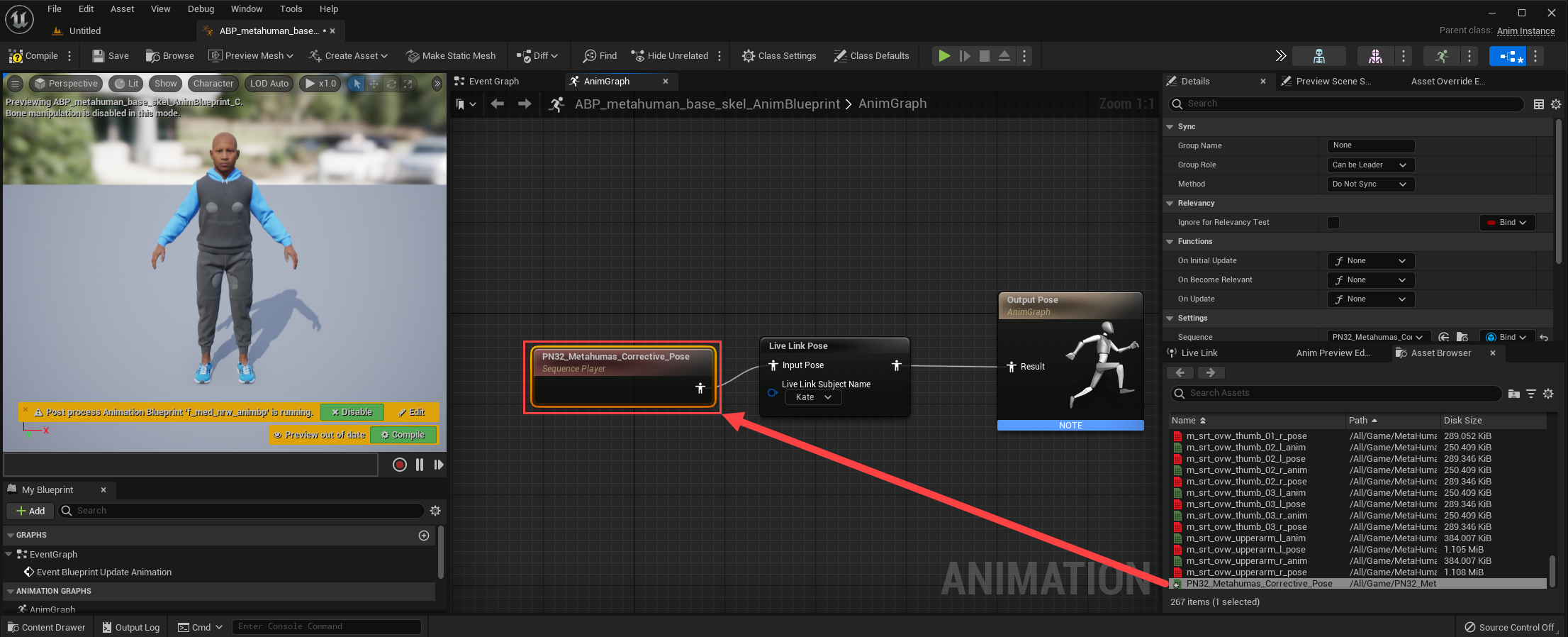Collapse the Functions section

[x=1170, y=241]
